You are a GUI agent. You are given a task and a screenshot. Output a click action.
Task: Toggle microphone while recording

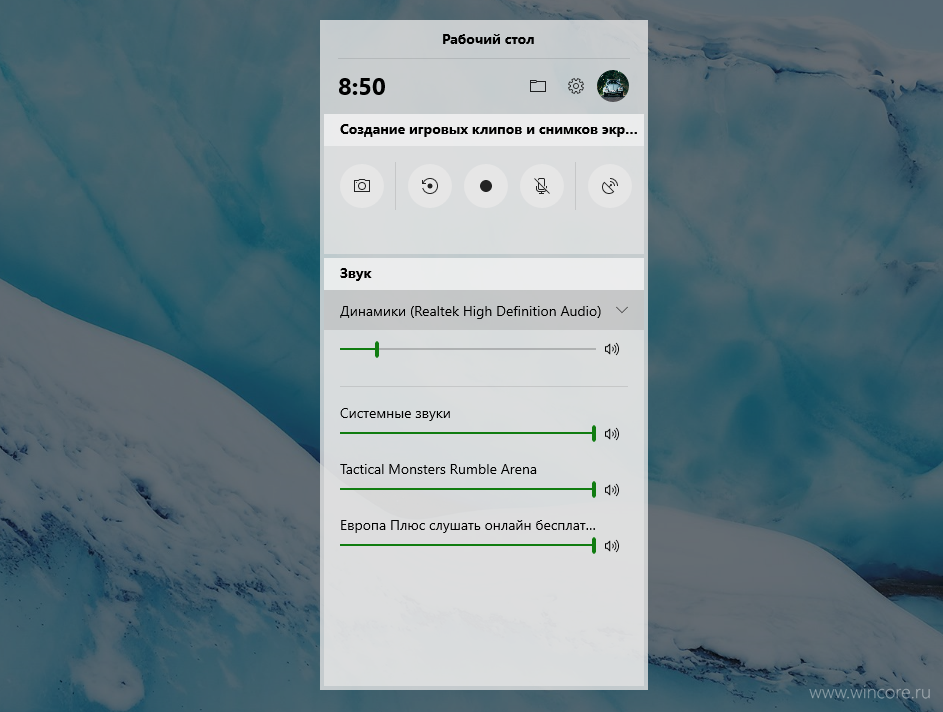tap(542, 186)
